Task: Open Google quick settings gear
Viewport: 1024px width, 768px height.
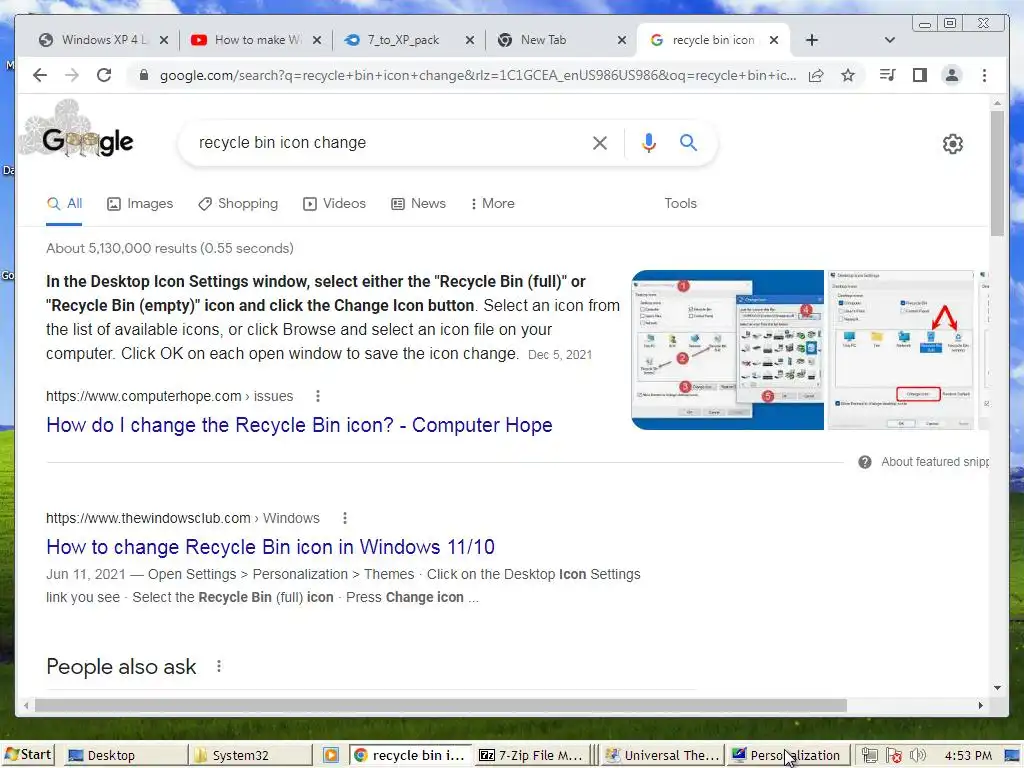Action: point(953,144)
